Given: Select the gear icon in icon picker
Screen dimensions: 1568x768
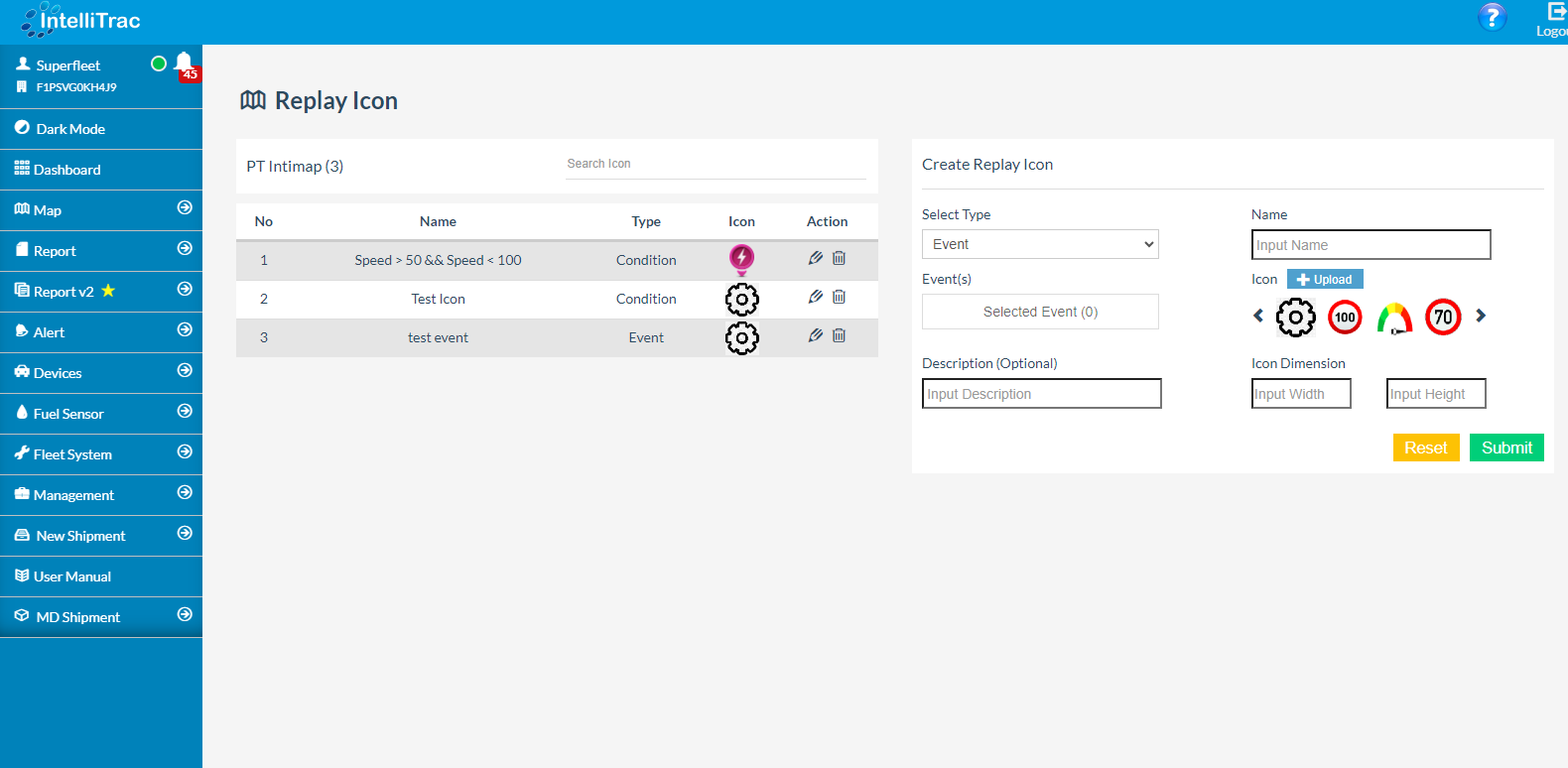Looking at the screenshot, I should (x=1295, y=318).
